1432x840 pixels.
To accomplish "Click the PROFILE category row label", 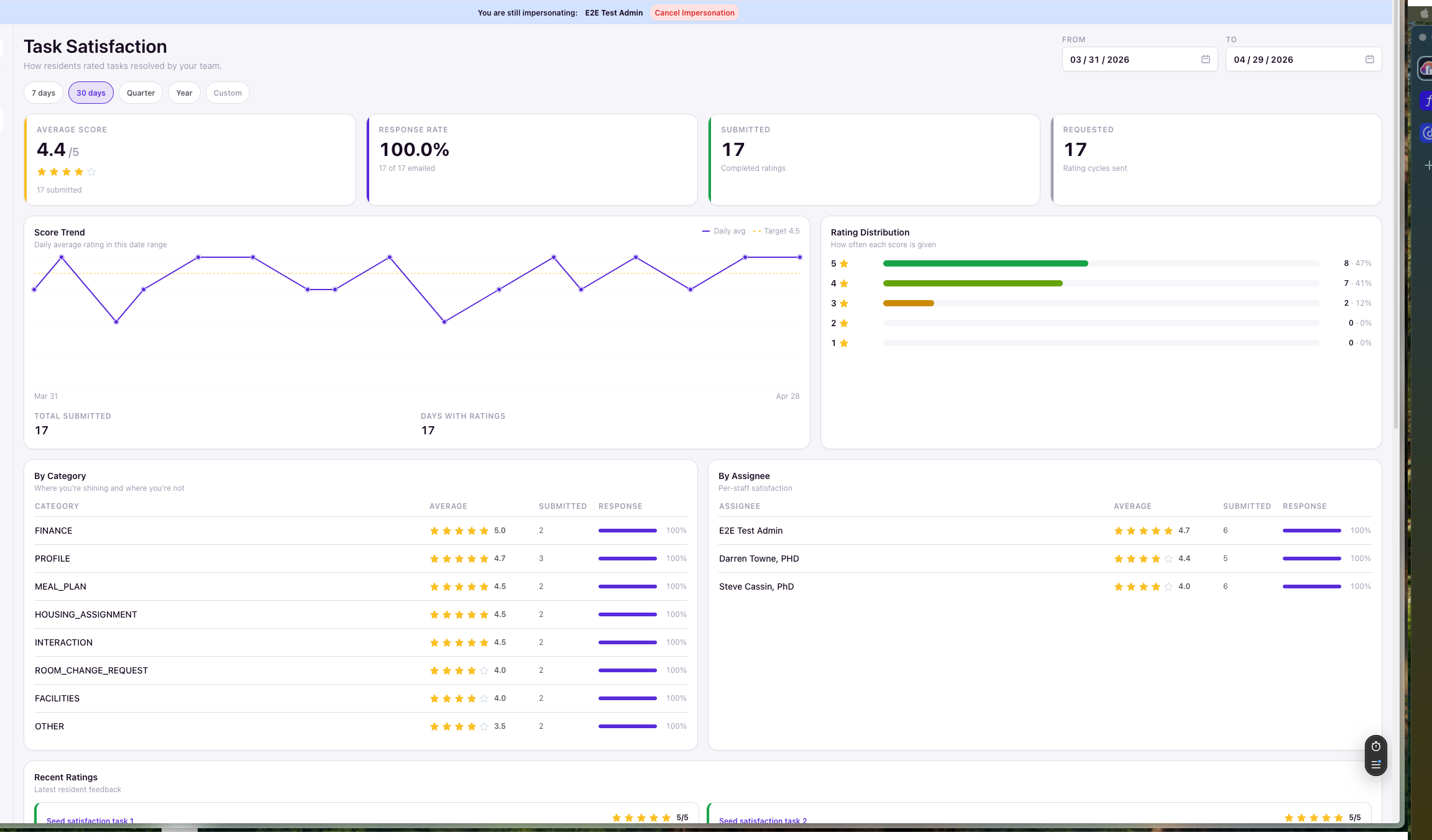I will [52, 559].
